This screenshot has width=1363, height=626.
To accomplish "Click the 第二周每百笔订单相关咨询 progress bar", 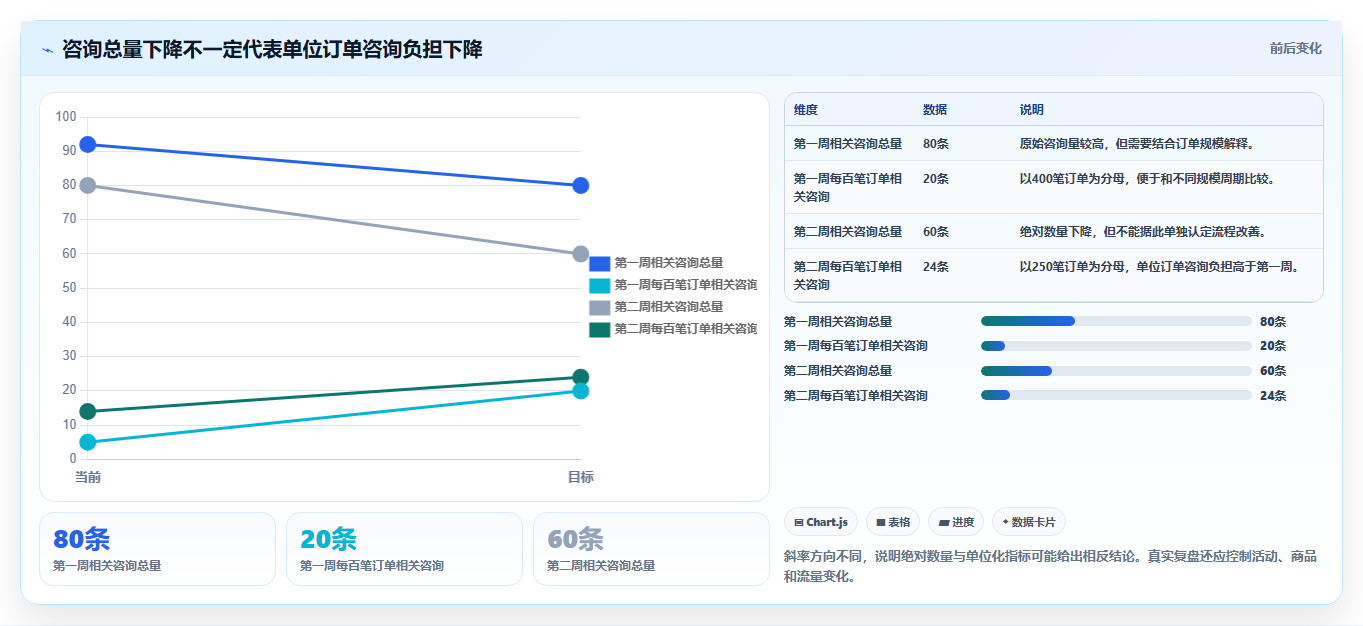I will point(1116,395).
